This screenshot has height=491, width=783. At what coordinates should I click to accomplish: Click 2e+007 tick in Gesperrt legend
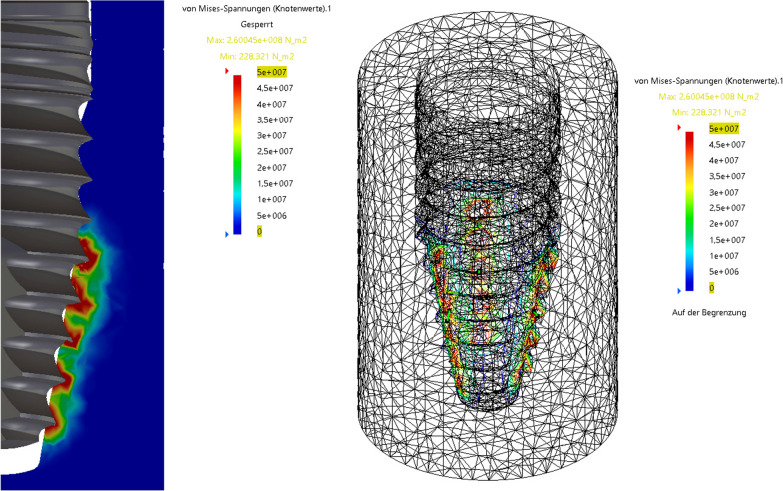click(x=272, y=168)
